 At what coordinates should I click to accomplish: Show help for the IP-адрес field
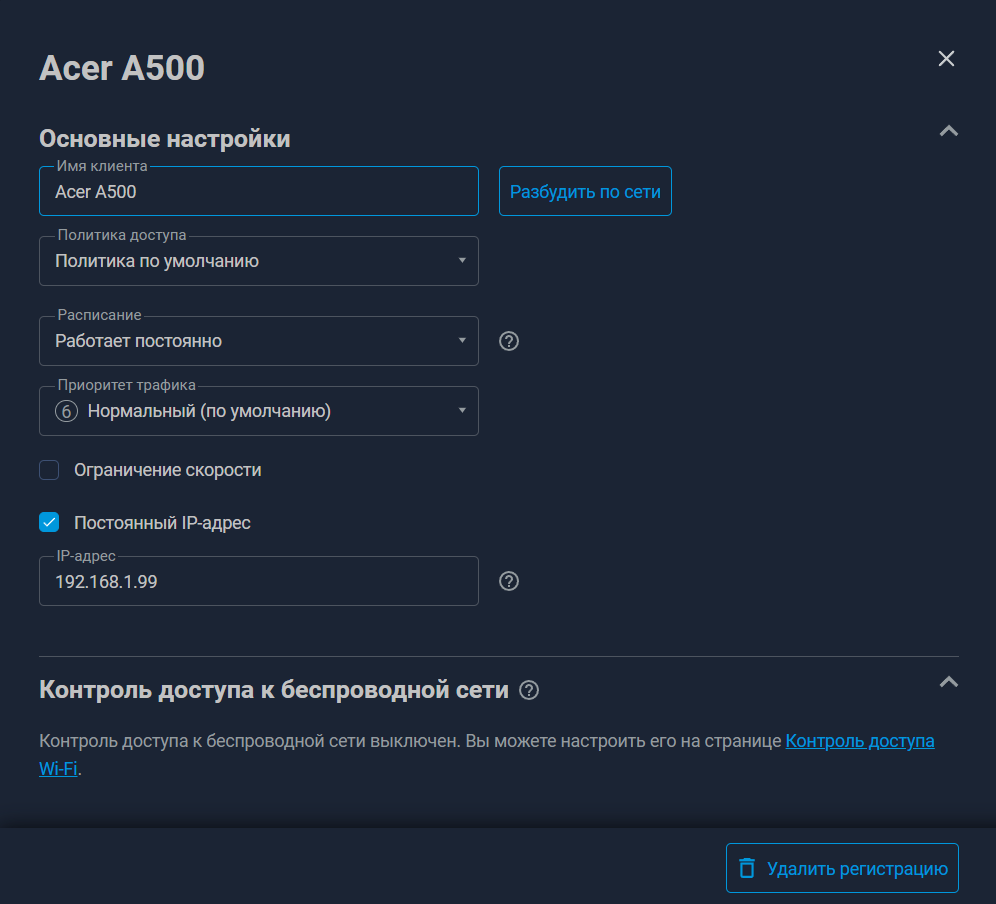click(509, 581)
